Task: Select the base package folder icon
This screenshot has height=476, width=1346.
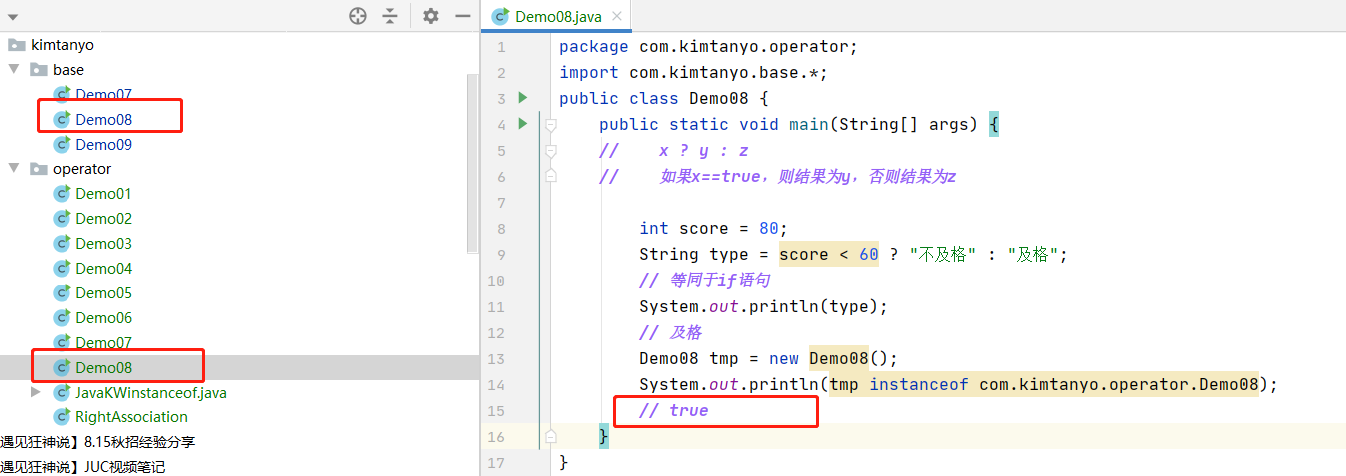Action: pyautogui.click(x=39, y=70)
